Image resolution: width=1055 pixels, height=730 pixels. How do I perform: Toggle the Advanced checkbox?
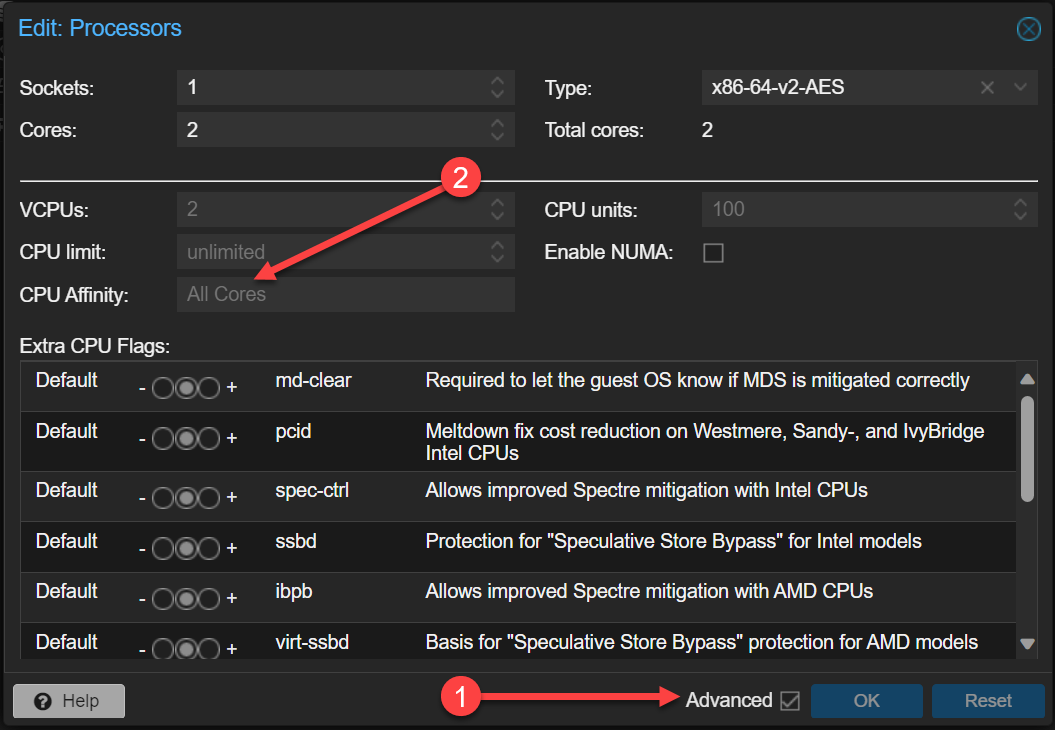(x=790, y=701)
